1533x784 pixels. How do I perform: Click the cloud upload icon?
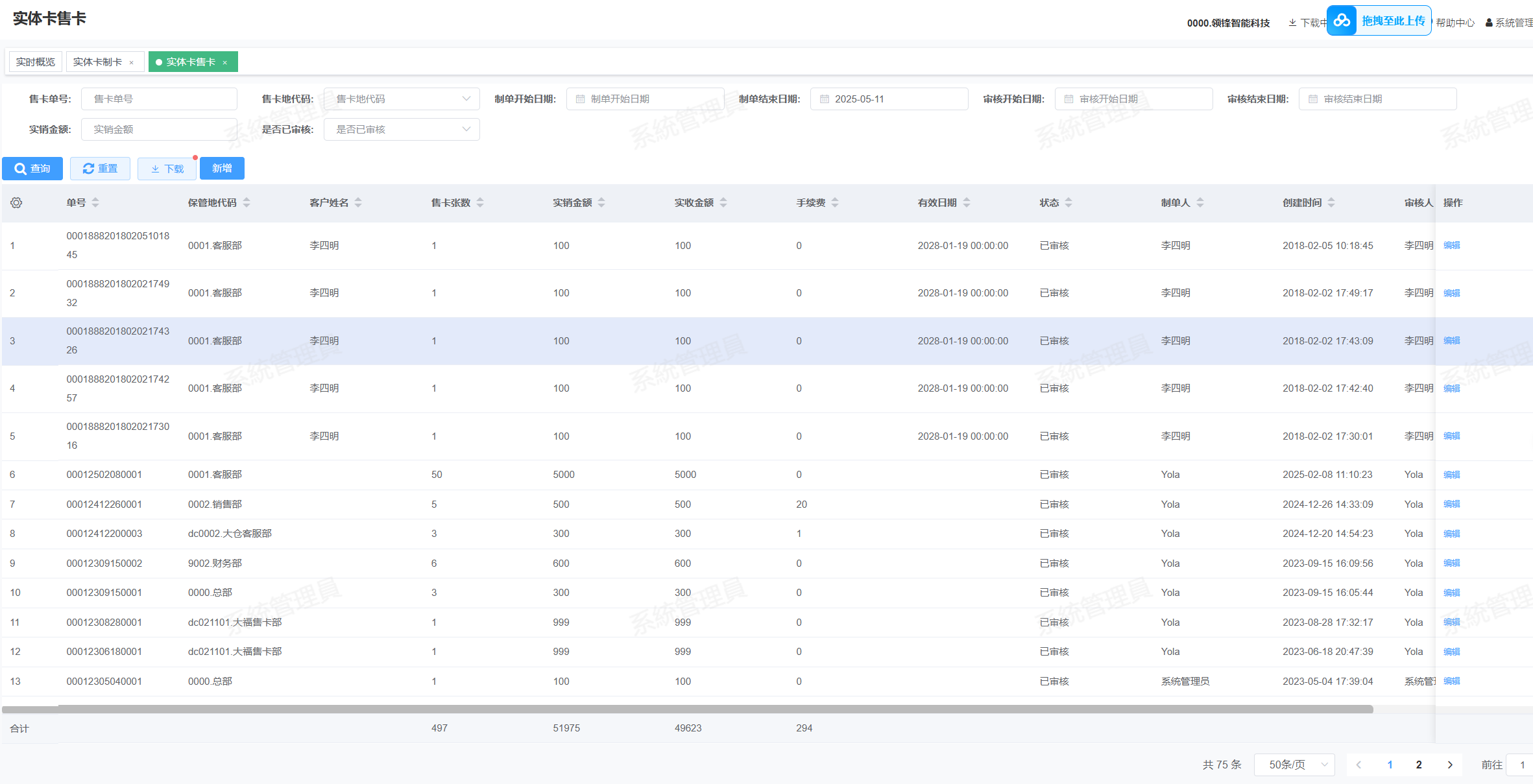[x=1342, y=21]
